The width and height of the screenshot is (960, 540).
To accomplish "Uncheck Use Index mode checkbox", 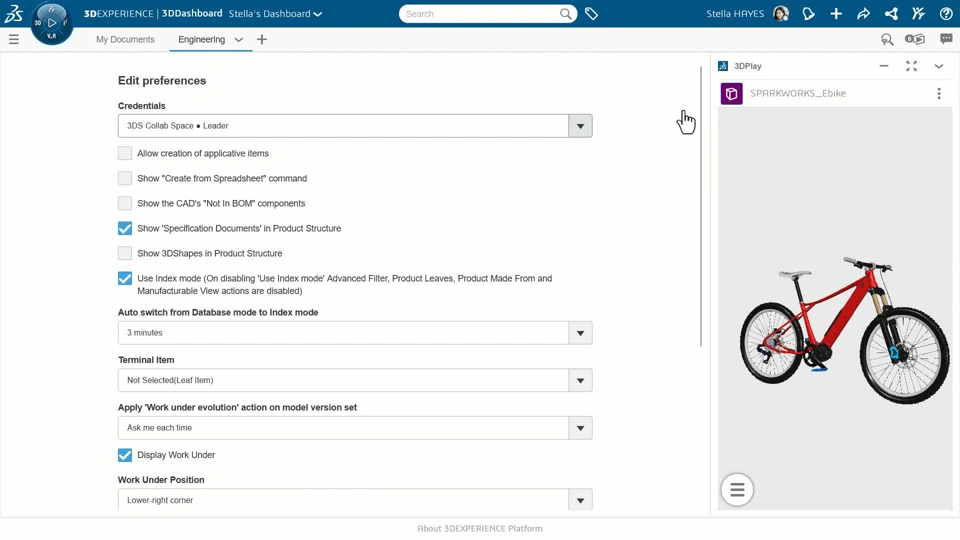I will tap(125, 278).
